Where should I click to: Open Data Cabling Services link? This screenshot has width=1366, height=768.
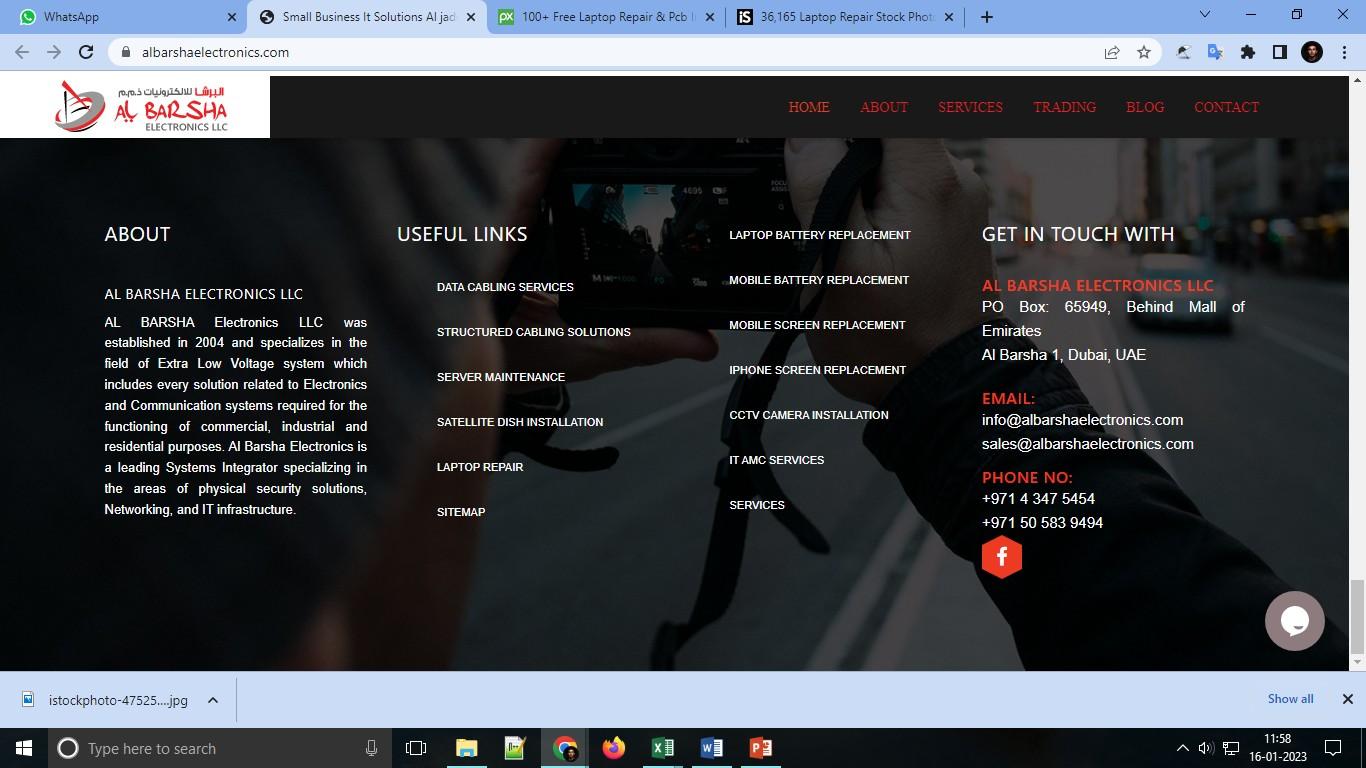(505, 287)
